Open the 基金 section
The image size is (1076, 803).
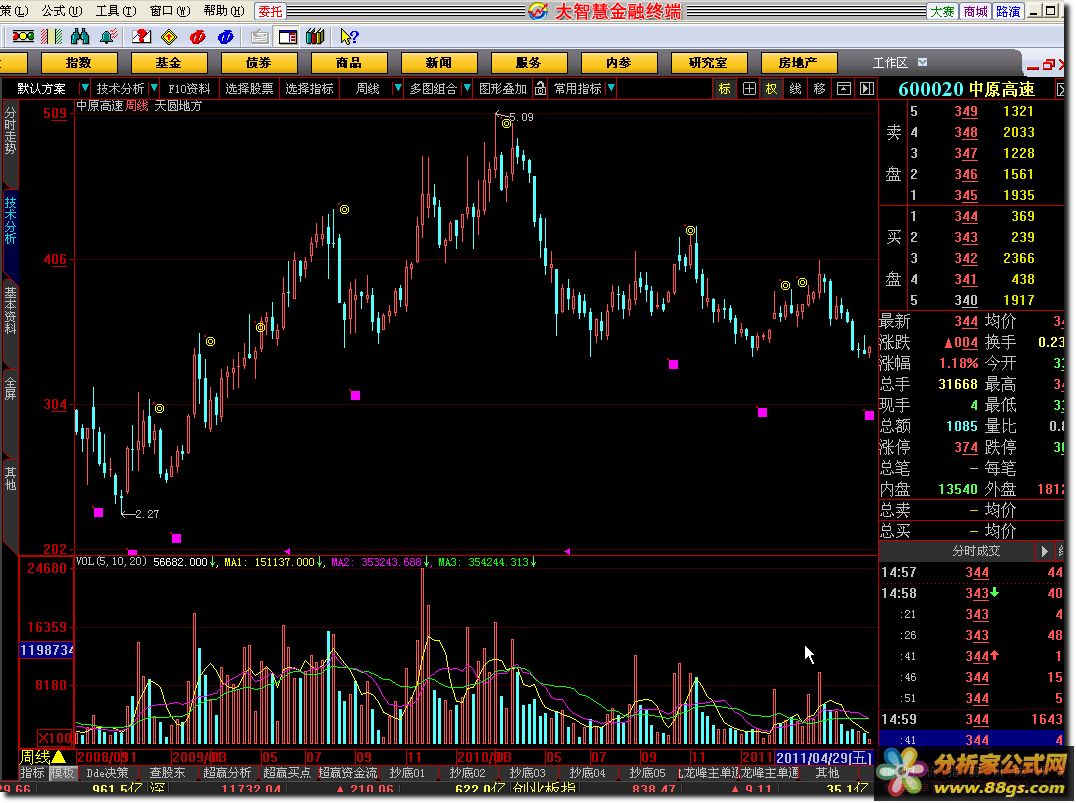(x=169, y=62)
